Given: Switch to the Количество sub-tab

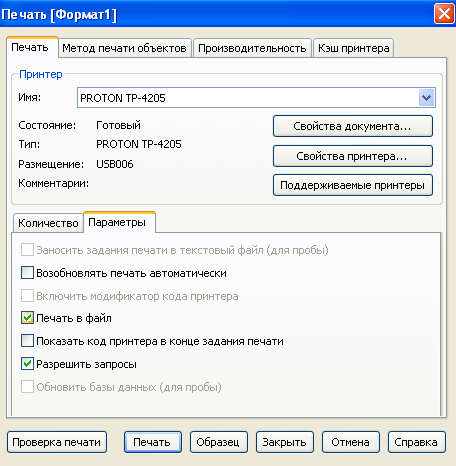Looking at the screenshot, I should click(48, 223).
